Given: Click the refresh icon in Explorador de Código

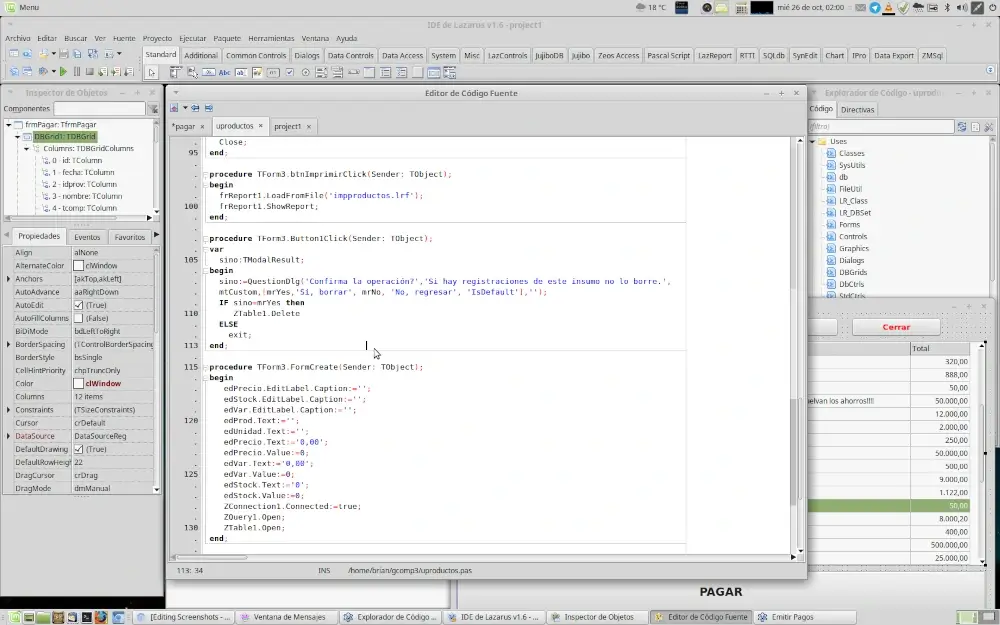Looking at the screenshot, I should coord(962,127).
